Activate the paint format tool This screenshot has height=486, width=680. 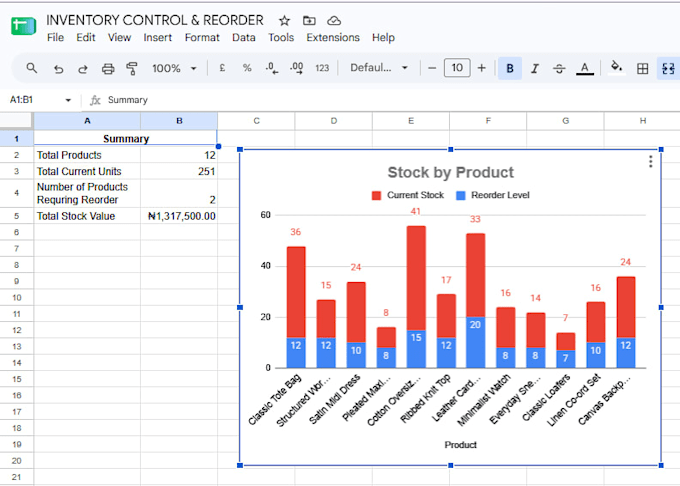(x=132, y=68)
